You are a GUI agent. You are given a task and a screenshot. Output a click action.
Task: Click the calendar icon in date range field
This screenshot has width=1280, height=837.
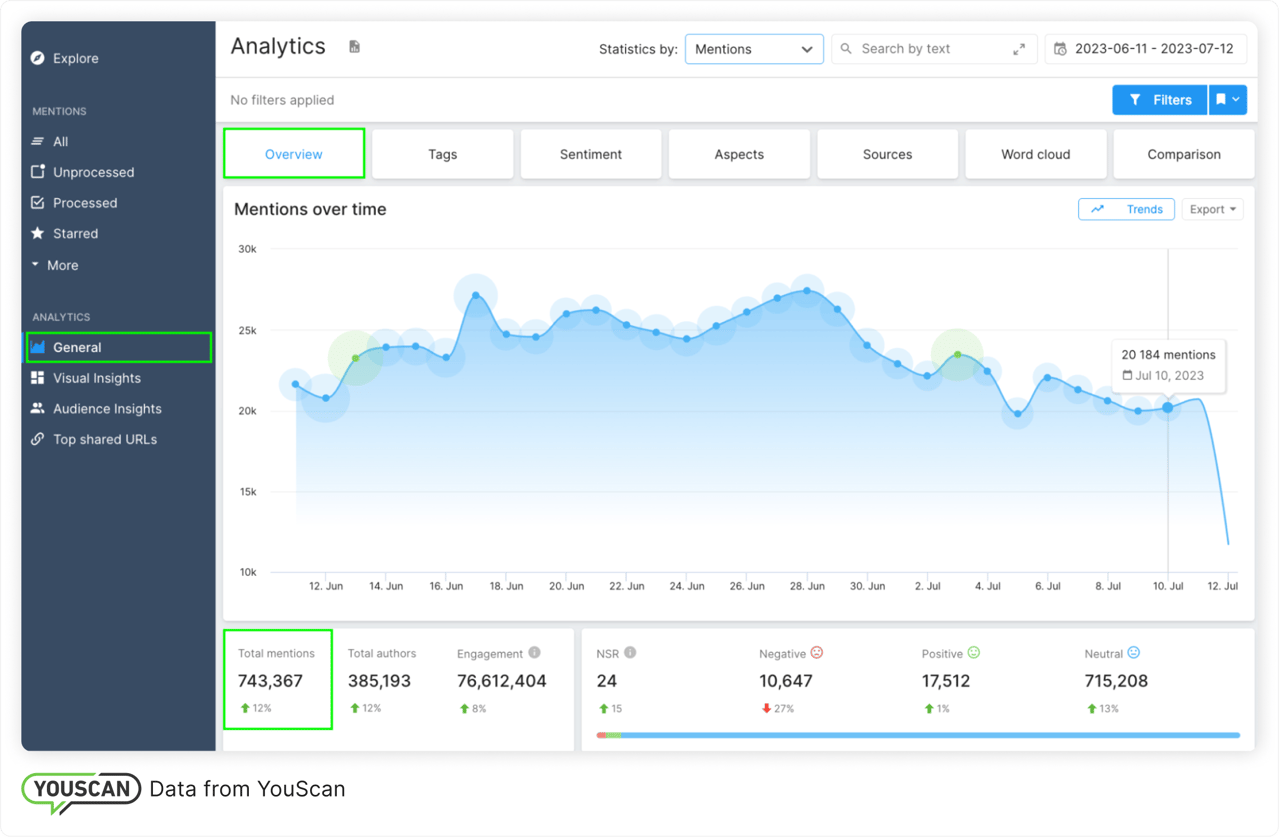coord(1060,49)
